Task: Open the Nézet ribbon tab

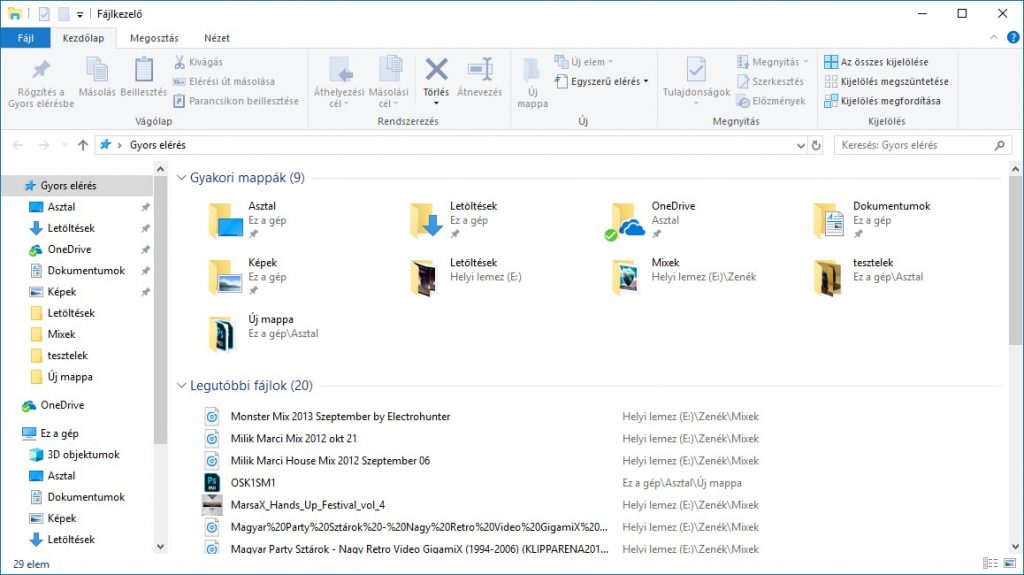Action: point(217,38)
